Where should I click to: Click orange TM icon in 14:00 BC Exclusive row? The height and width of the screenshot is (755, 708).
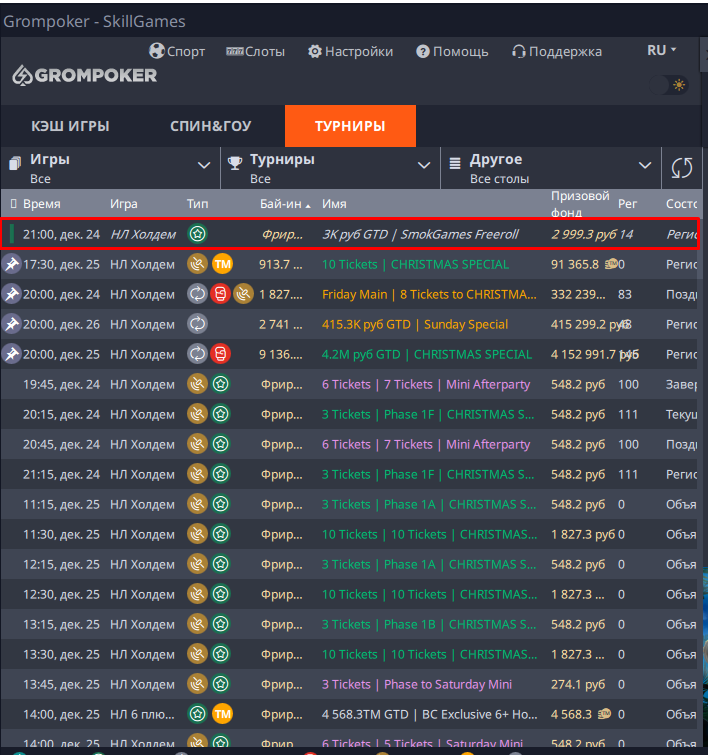click(x=222, y=714)
